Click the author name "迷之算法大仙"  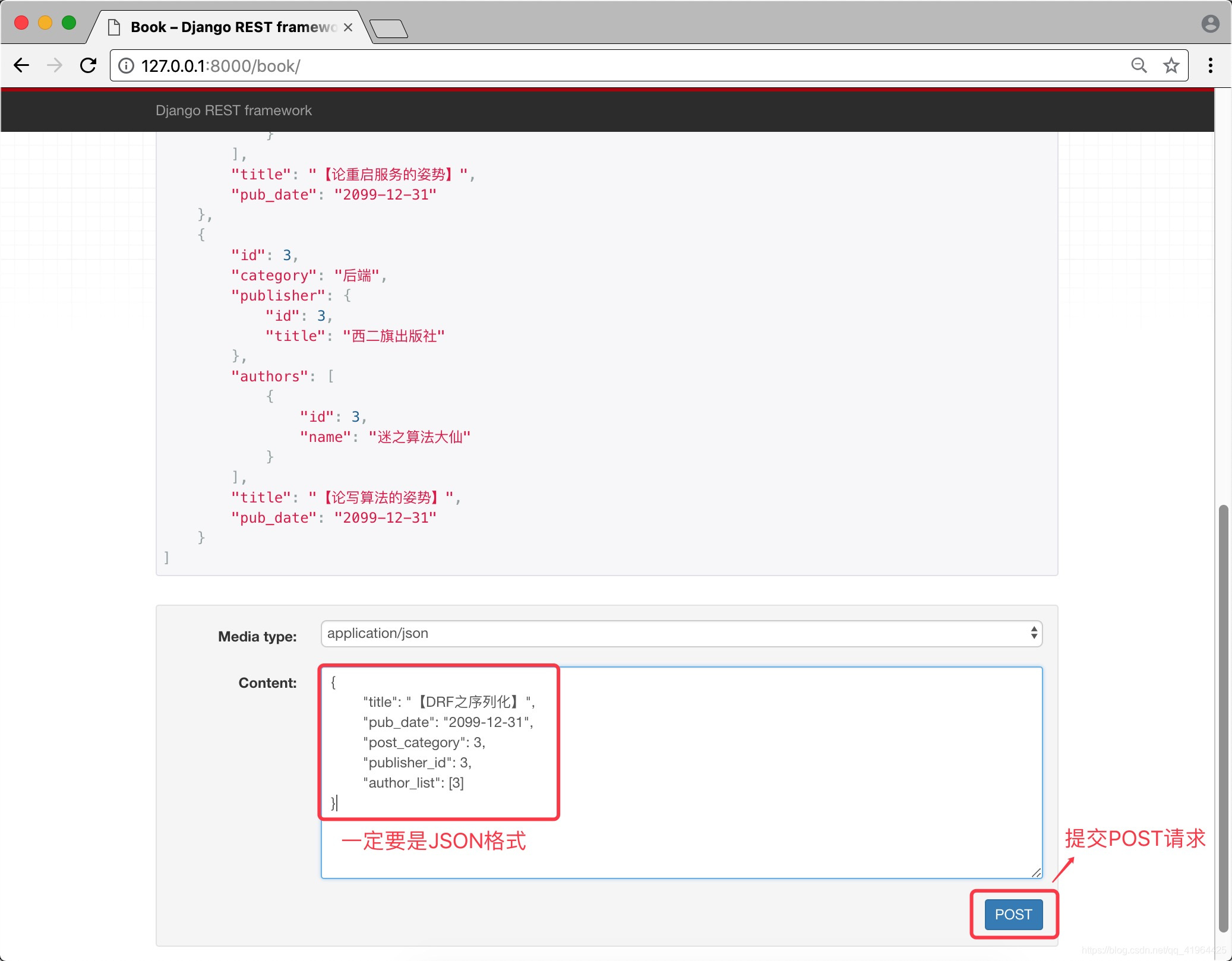419,437
